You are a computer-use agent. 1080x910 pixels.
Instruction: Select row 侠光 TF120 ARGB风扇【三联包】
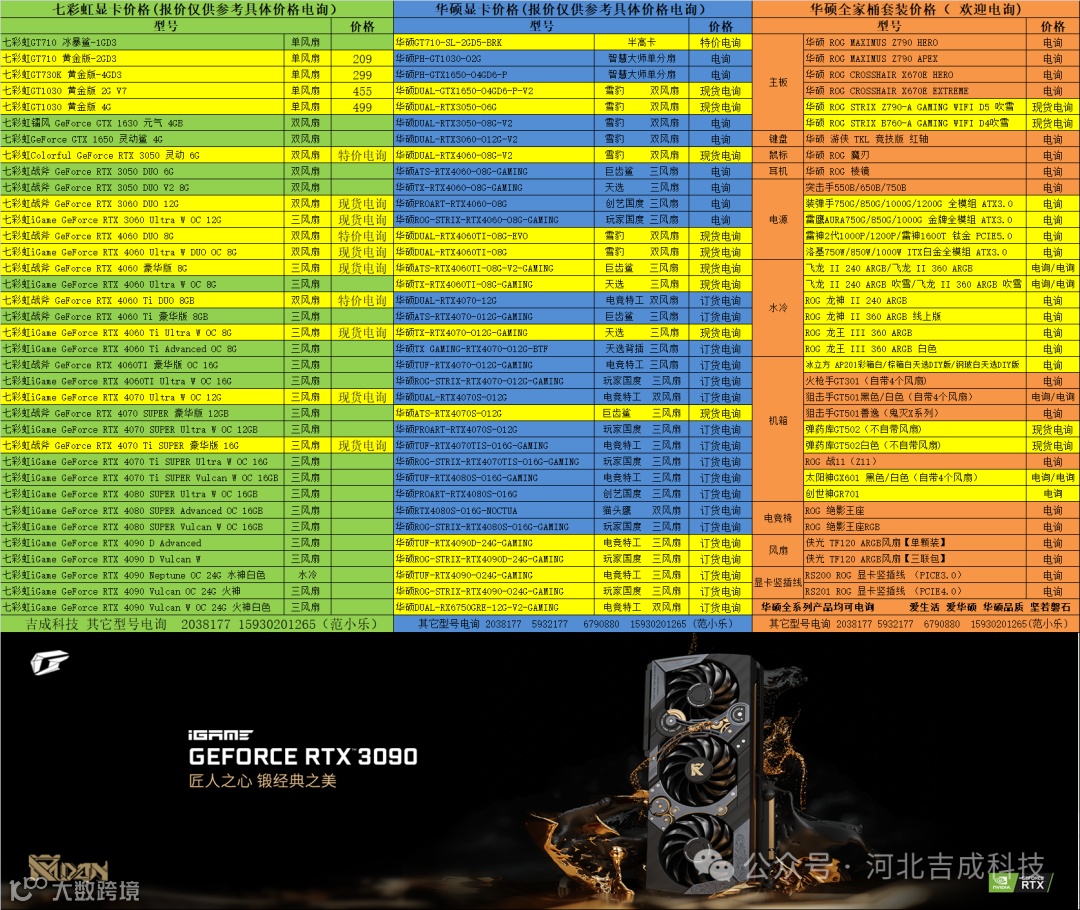coord(942,559)
